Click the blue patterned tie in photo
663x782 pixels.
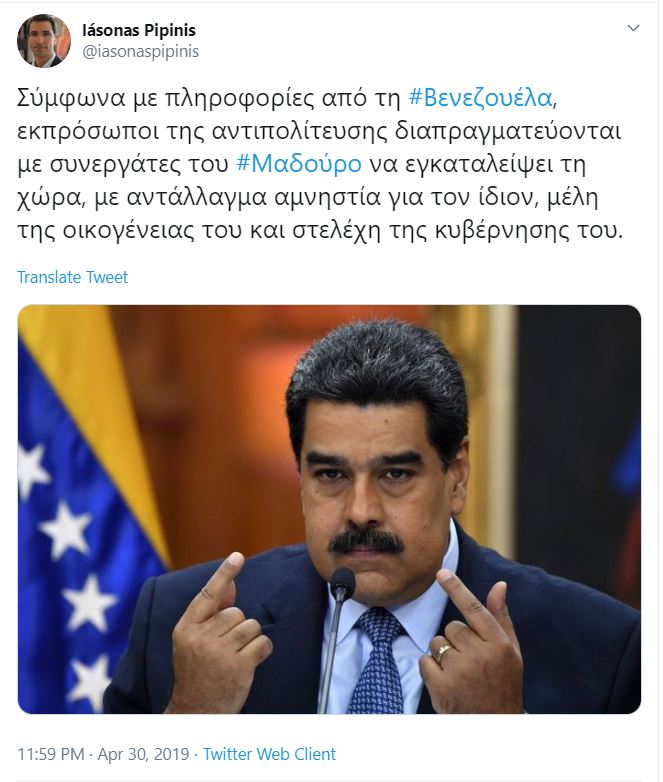375,661
